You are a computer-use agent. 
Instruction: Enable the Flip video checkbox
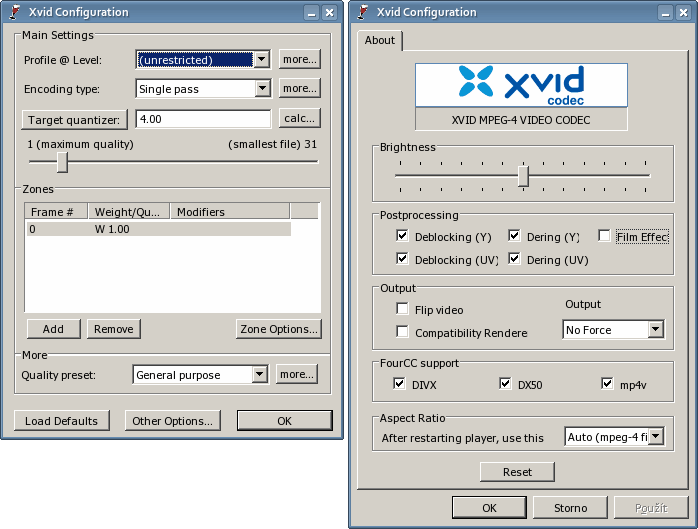(x=402, y=309)
